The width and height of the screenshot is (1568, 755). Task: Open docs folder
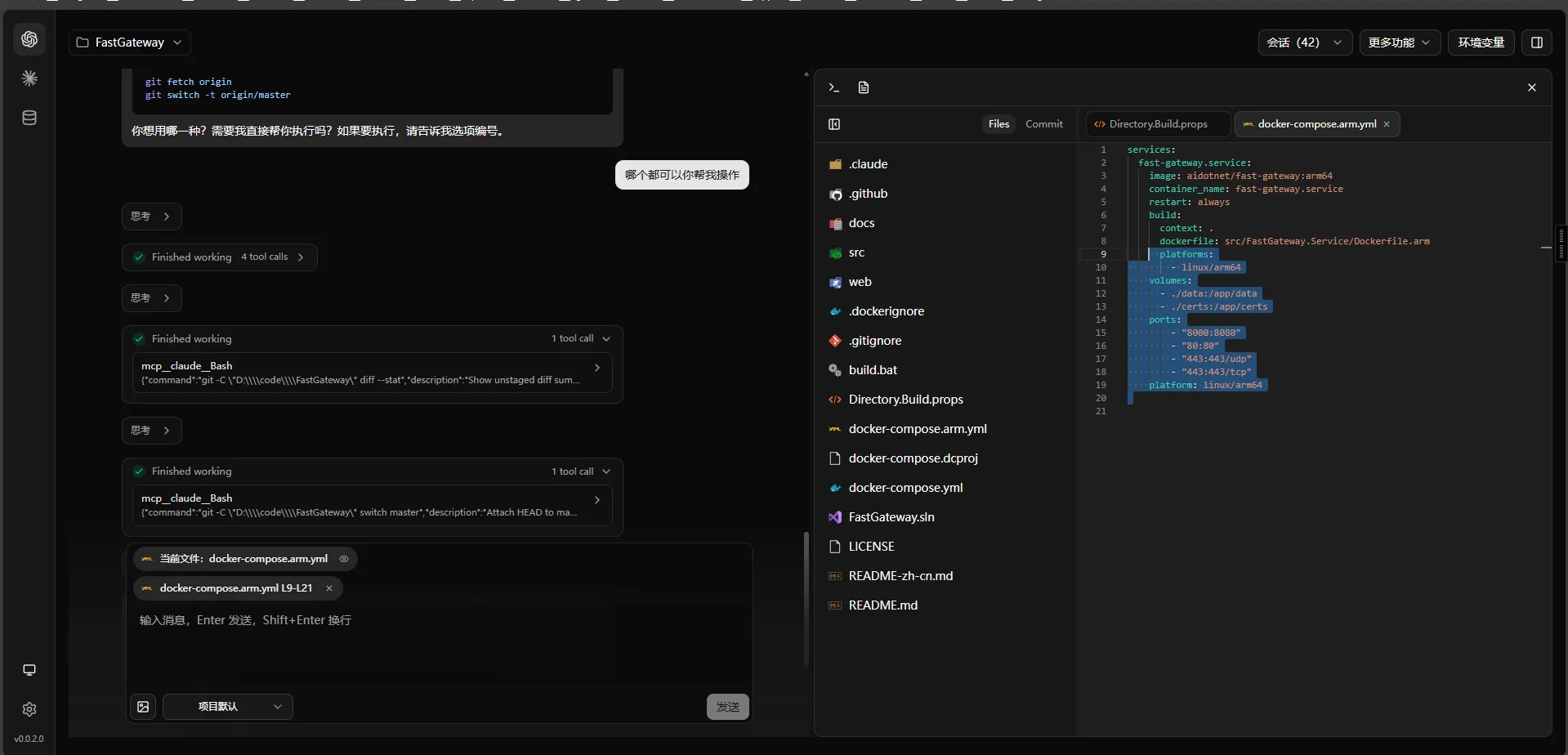point(945,223)
